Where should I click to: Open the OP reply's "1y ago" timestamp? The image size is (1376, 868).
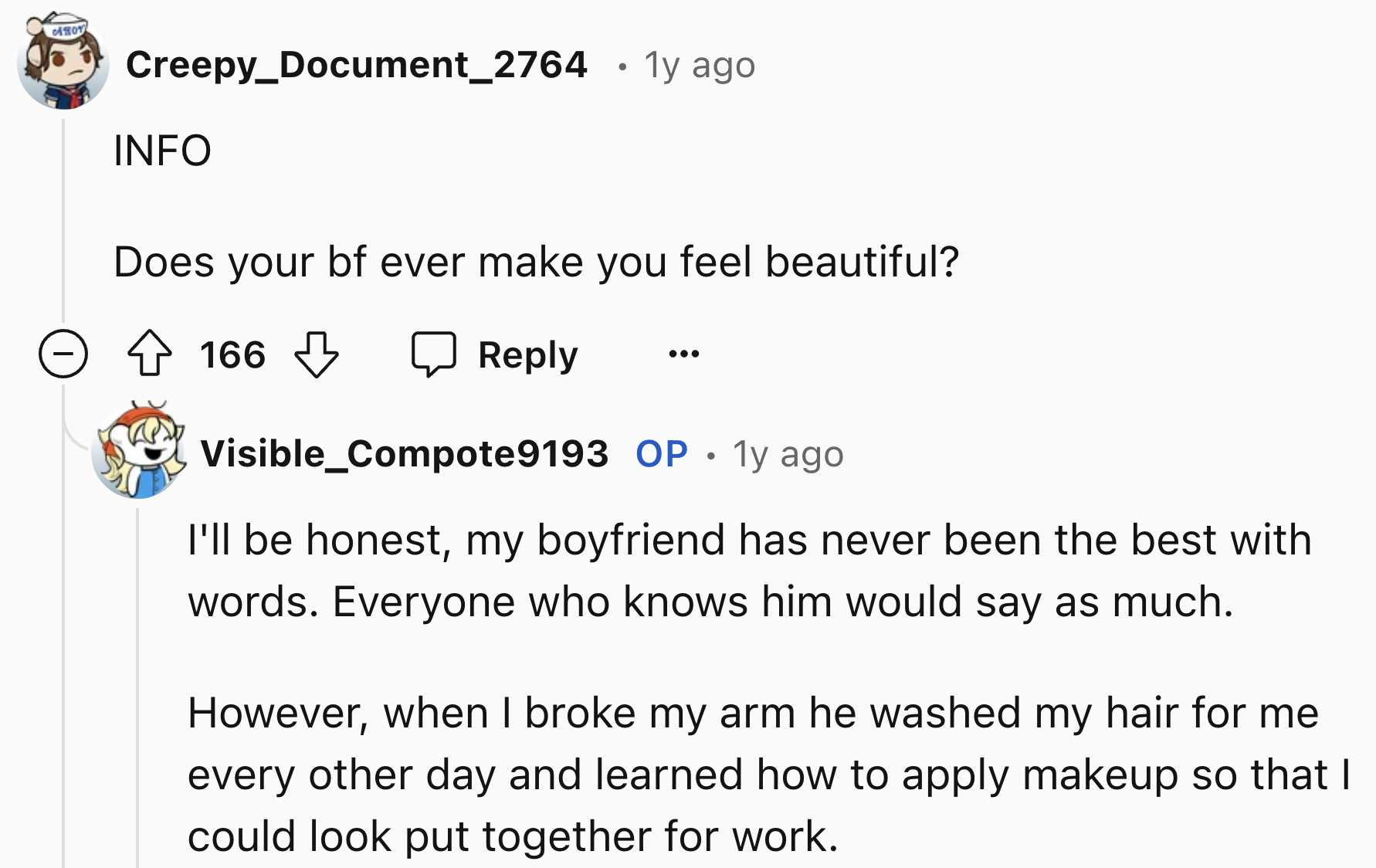pos(788,455)
